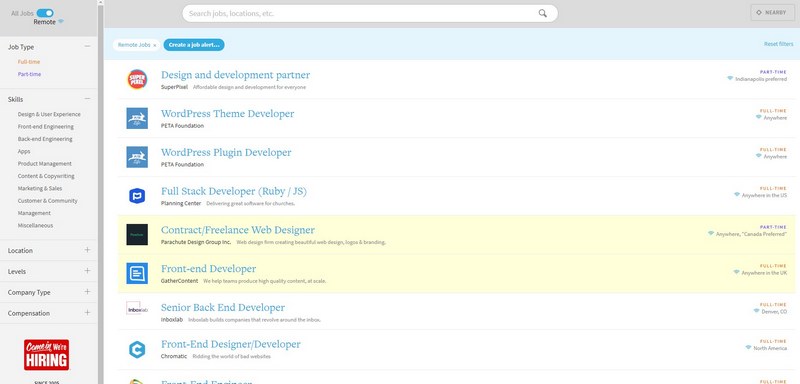Click GatherContent company name
This screenshot has height=384, width=800.
point(180,281)
